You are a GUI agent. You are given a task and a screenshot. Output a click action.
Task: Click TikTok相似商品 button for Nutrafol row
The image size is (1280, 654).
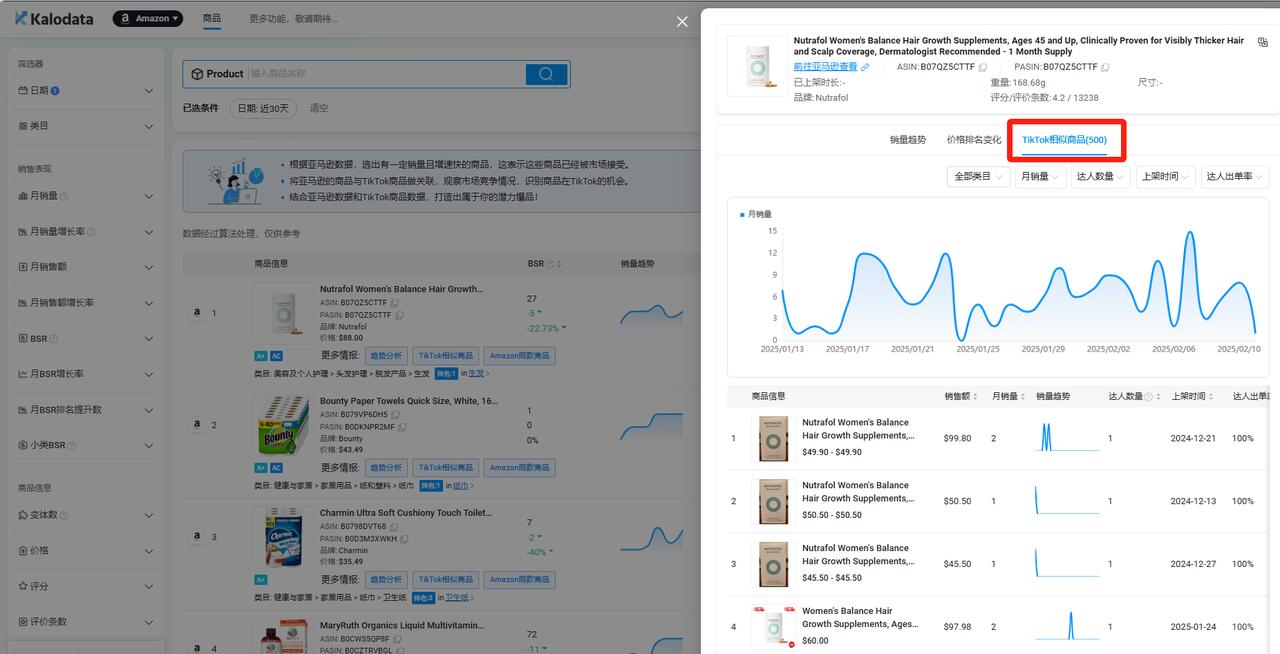[x=445, y=355]
